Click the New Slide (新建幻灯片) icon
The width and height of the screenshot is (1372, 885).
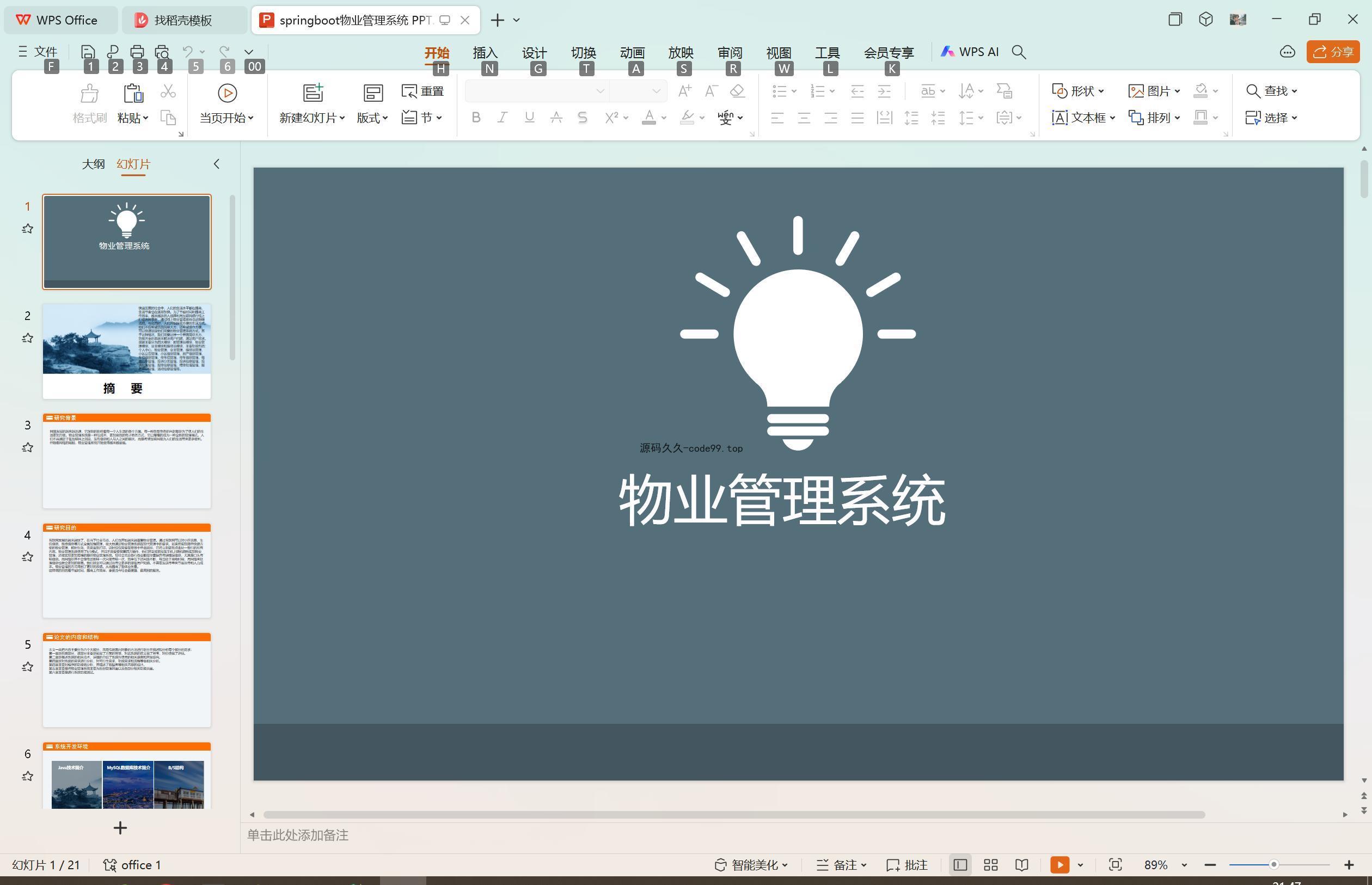click(313, 93)
